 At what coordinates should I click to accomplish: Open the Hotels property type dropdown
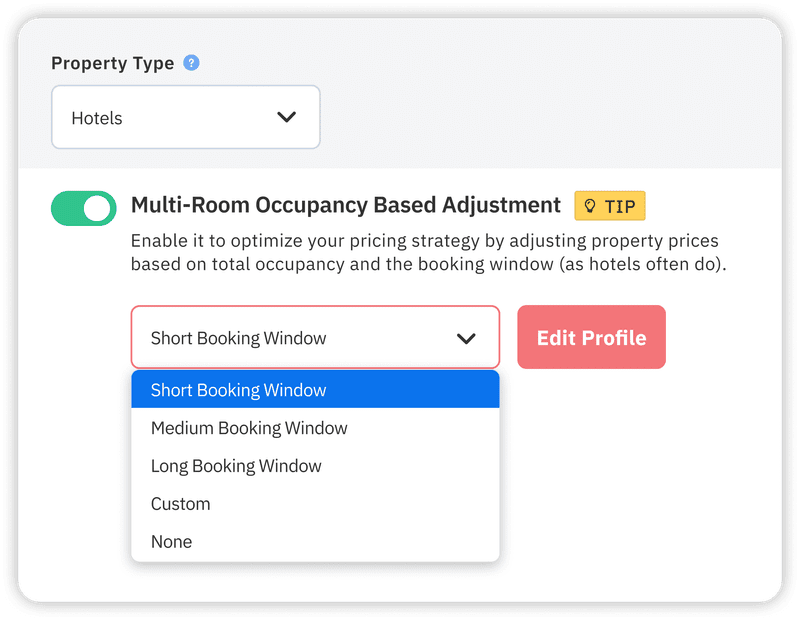click(x=185, y=117)
